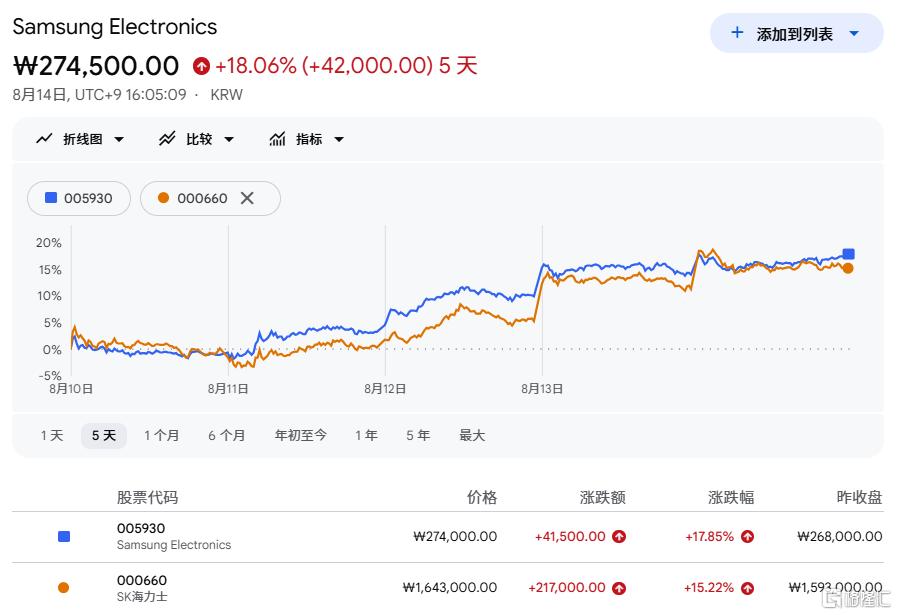The width and height of the screenshot is (897, 615).
Task: Click the Samsung Electronics name in table row
Action: [x=174, y=545]
